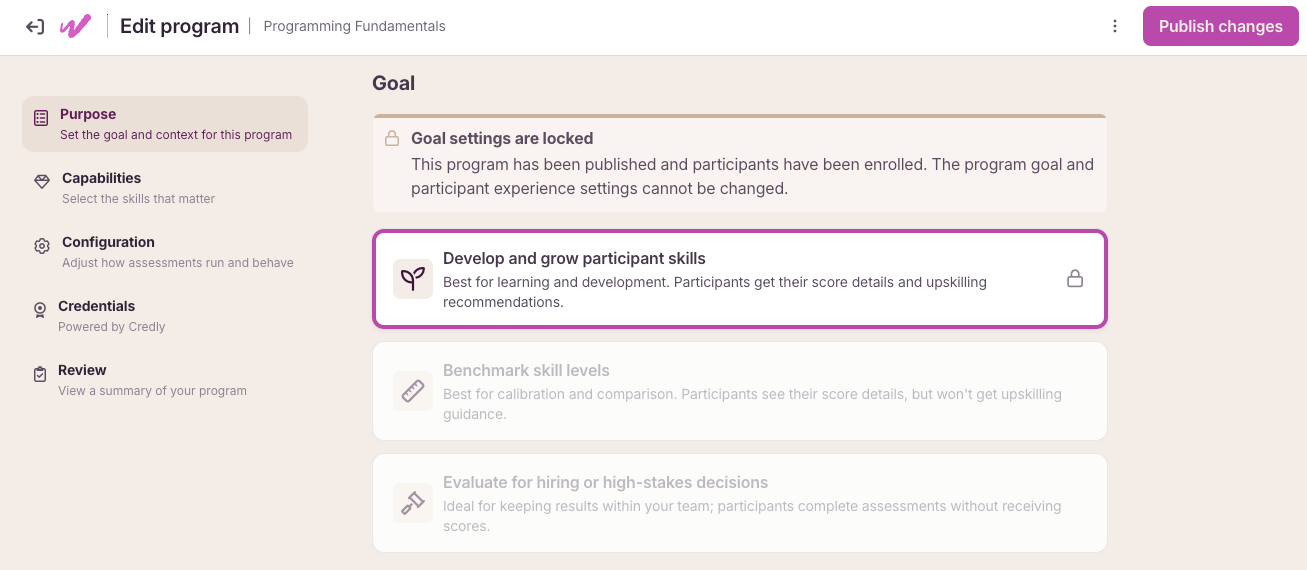Image resolution: width=1307 pixels, height=570 pixels.
Task: Click the Credentials badge icon
Action: click(x=40, y=310)
